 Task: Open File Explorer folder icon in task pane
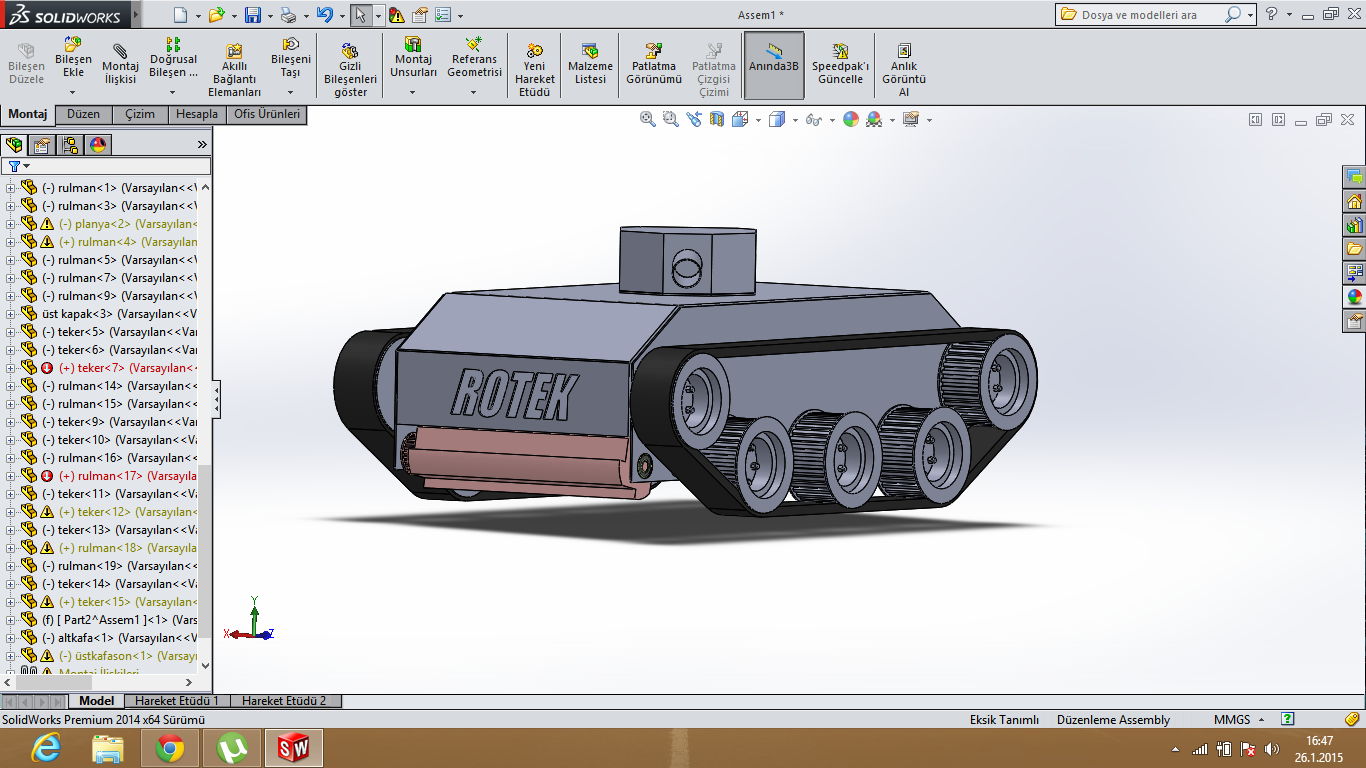coord(1354,249)
